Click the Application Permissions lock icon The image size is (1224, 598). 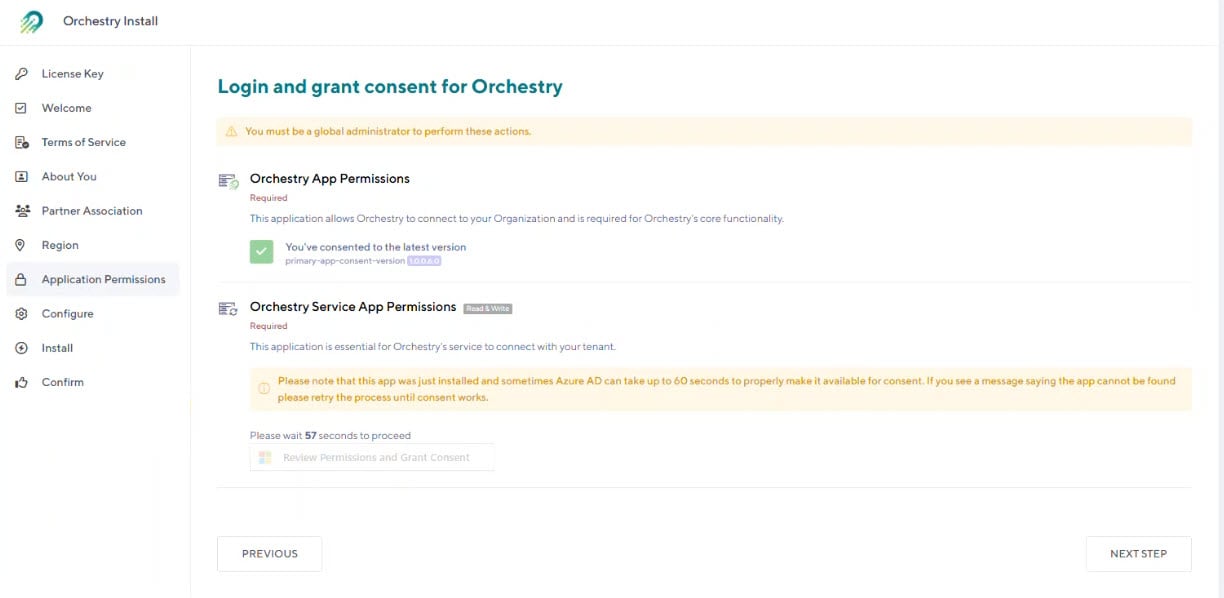pyautogui.click(x=21, y=280)
